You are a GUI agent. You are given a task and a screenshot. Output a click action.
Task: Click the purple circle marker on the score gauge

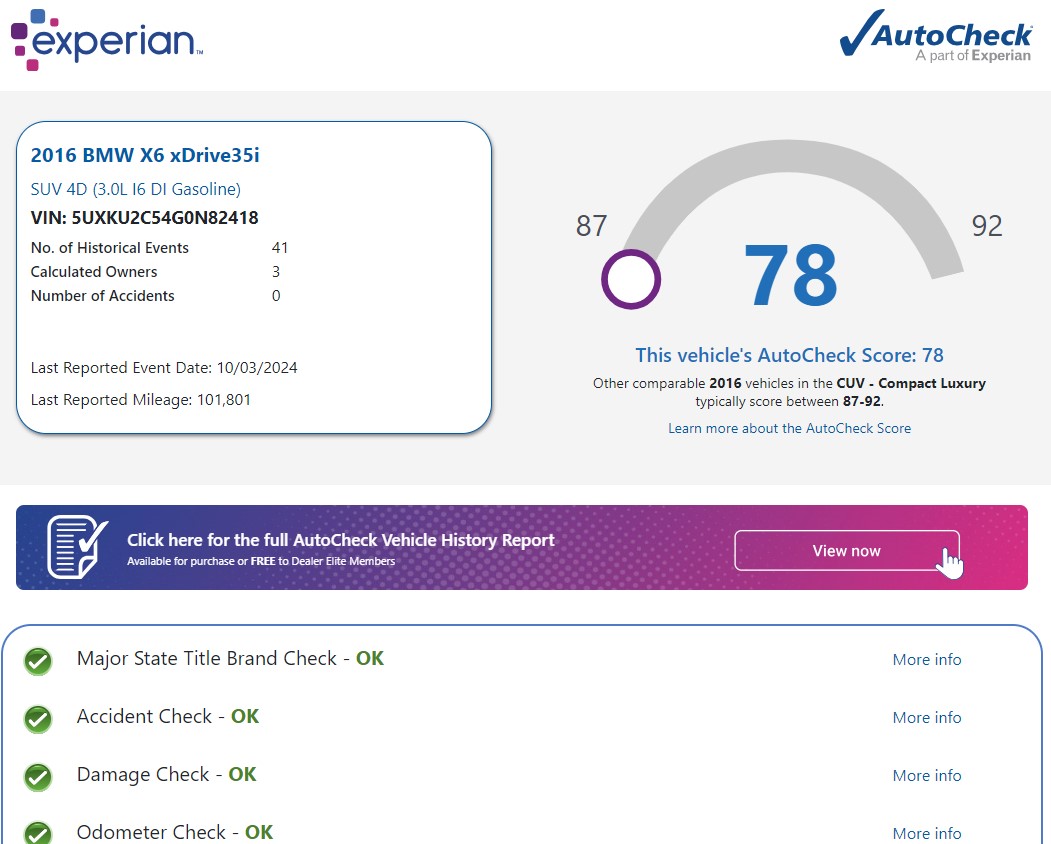(631, 279)
